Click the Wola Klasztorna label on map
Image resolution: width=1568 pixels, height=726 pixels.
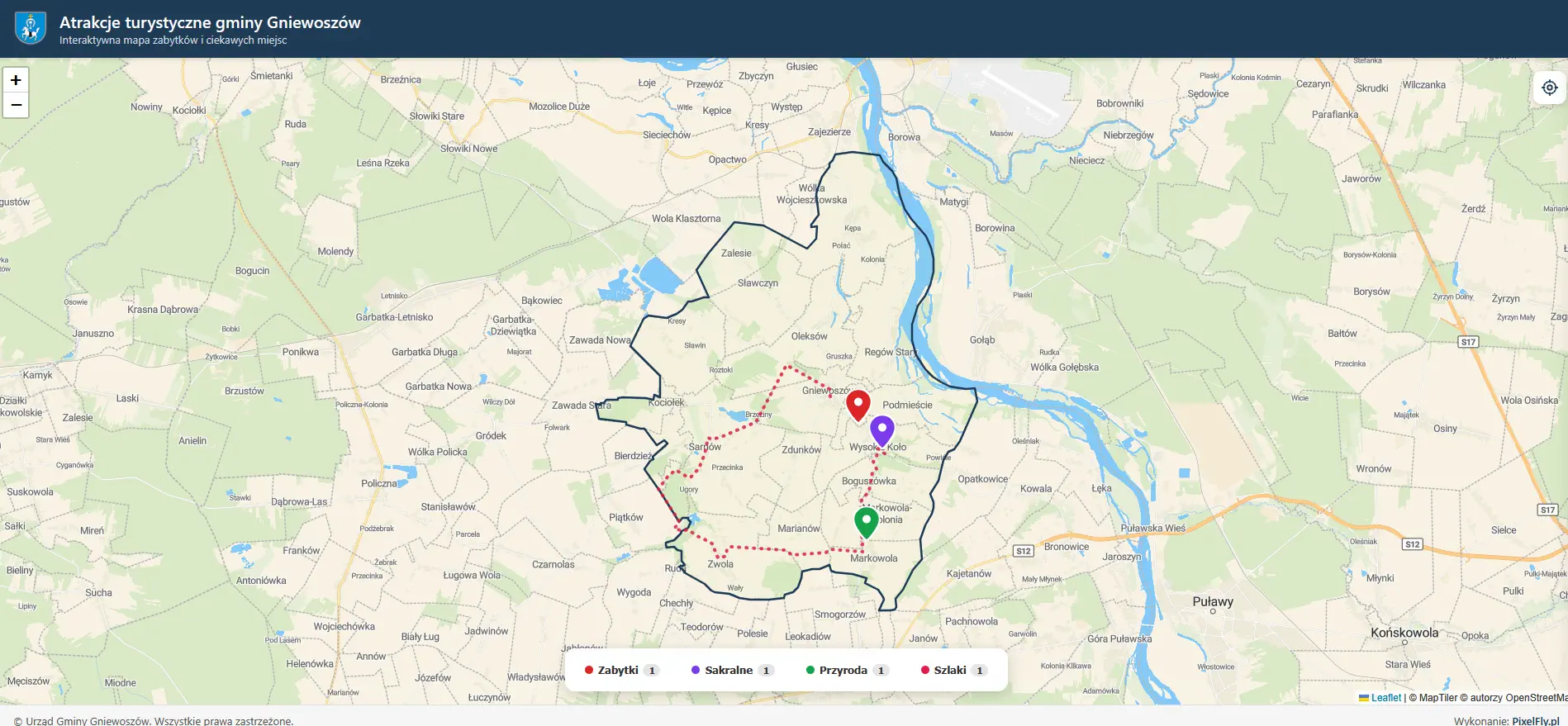(687, 218)
